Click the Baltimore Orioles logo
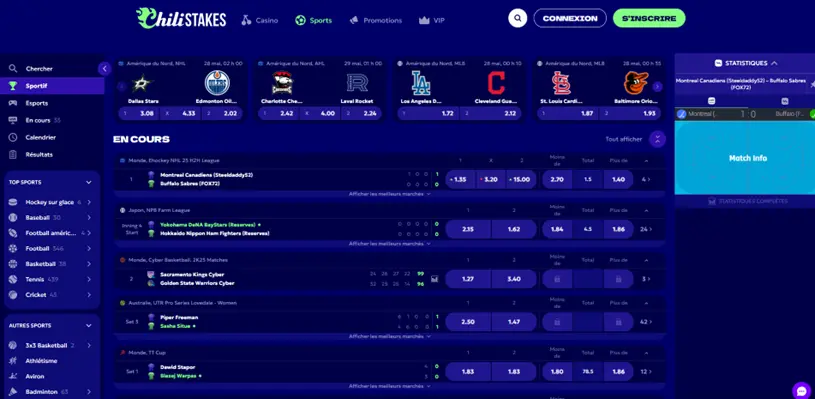The image size is (815, 399). 636,83
